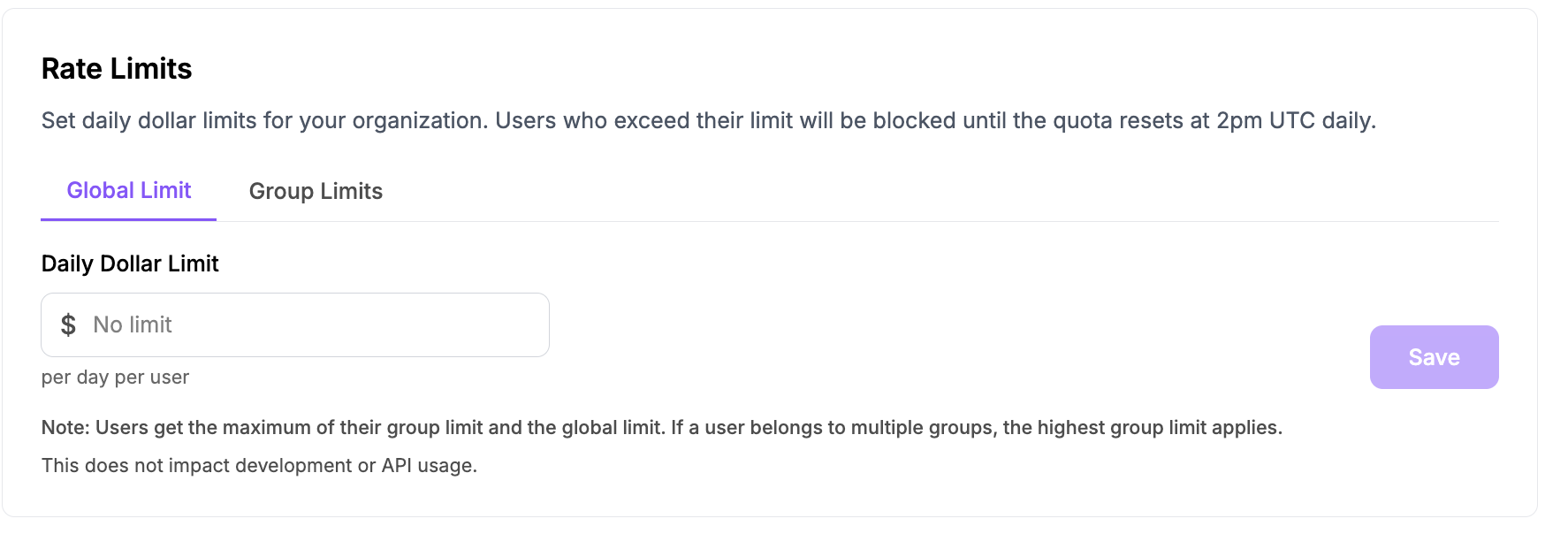Click the dollar sign icon in the limit field

pos(68,325)
